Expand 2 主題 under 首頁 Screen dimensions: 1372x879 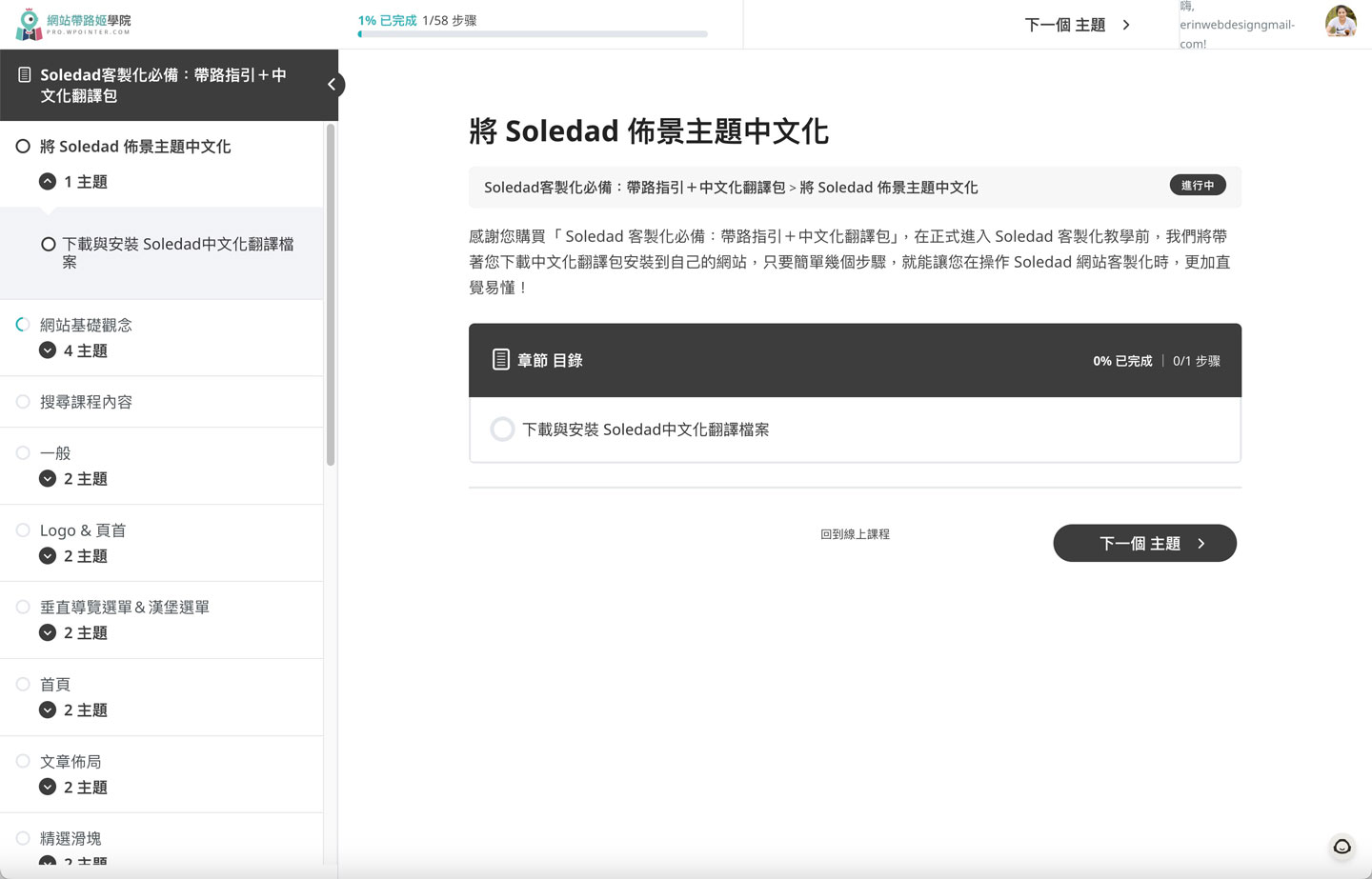pos(48,709)
